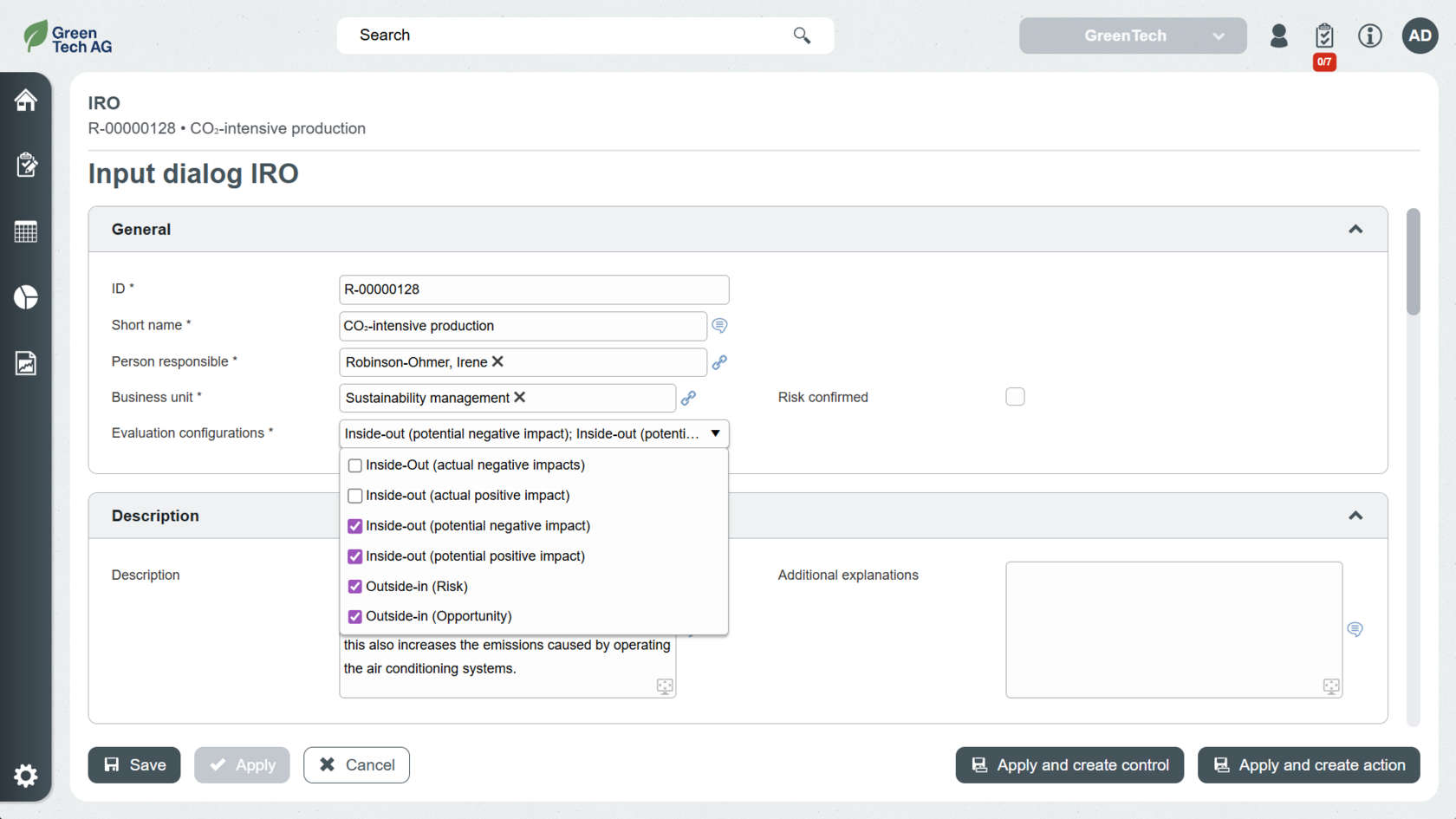Click the Save button
The width and height of the screenshot is (1456, 819).
click(134, 765)
